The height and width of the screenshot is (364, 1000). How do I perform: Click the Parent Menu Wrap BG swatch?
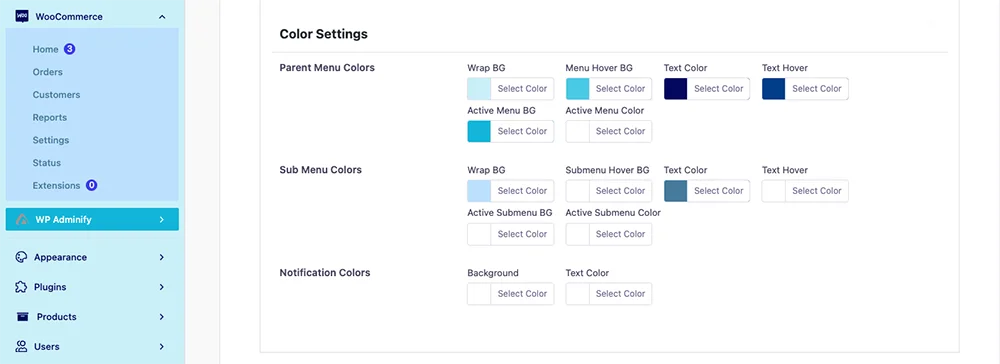click(479, 89)
